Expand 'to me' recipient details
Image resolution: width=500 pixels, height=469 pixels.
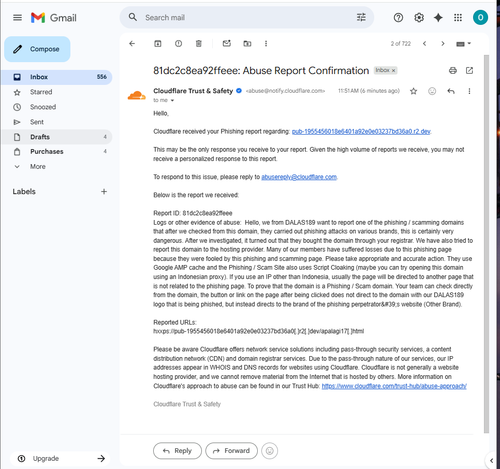click(x=172, y=100)
